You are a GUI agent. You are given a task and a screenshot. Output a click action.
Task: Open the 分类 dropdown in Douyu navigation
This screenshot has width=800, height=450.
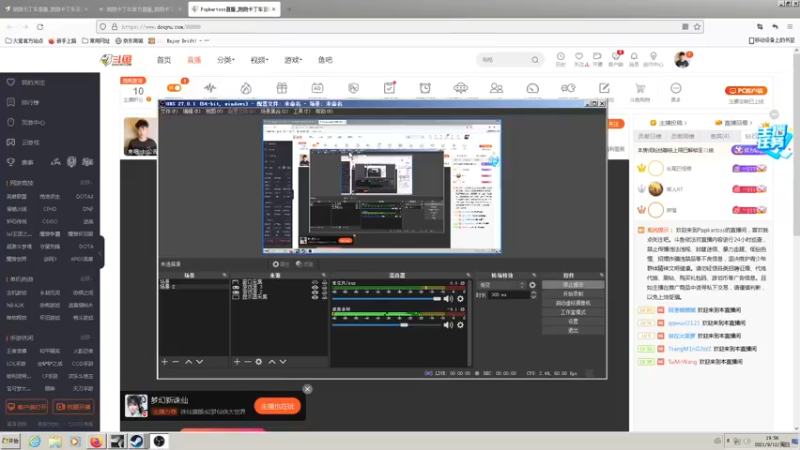[x=226, y=60]
